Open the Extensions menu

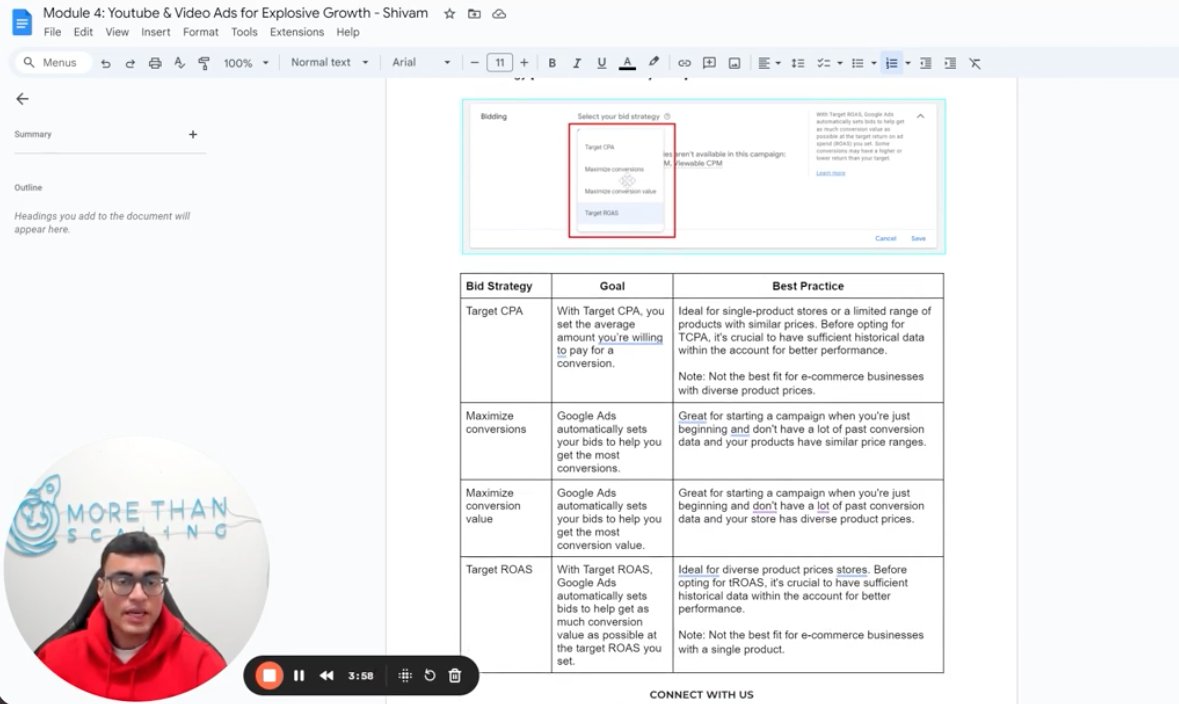click(297, 32)
